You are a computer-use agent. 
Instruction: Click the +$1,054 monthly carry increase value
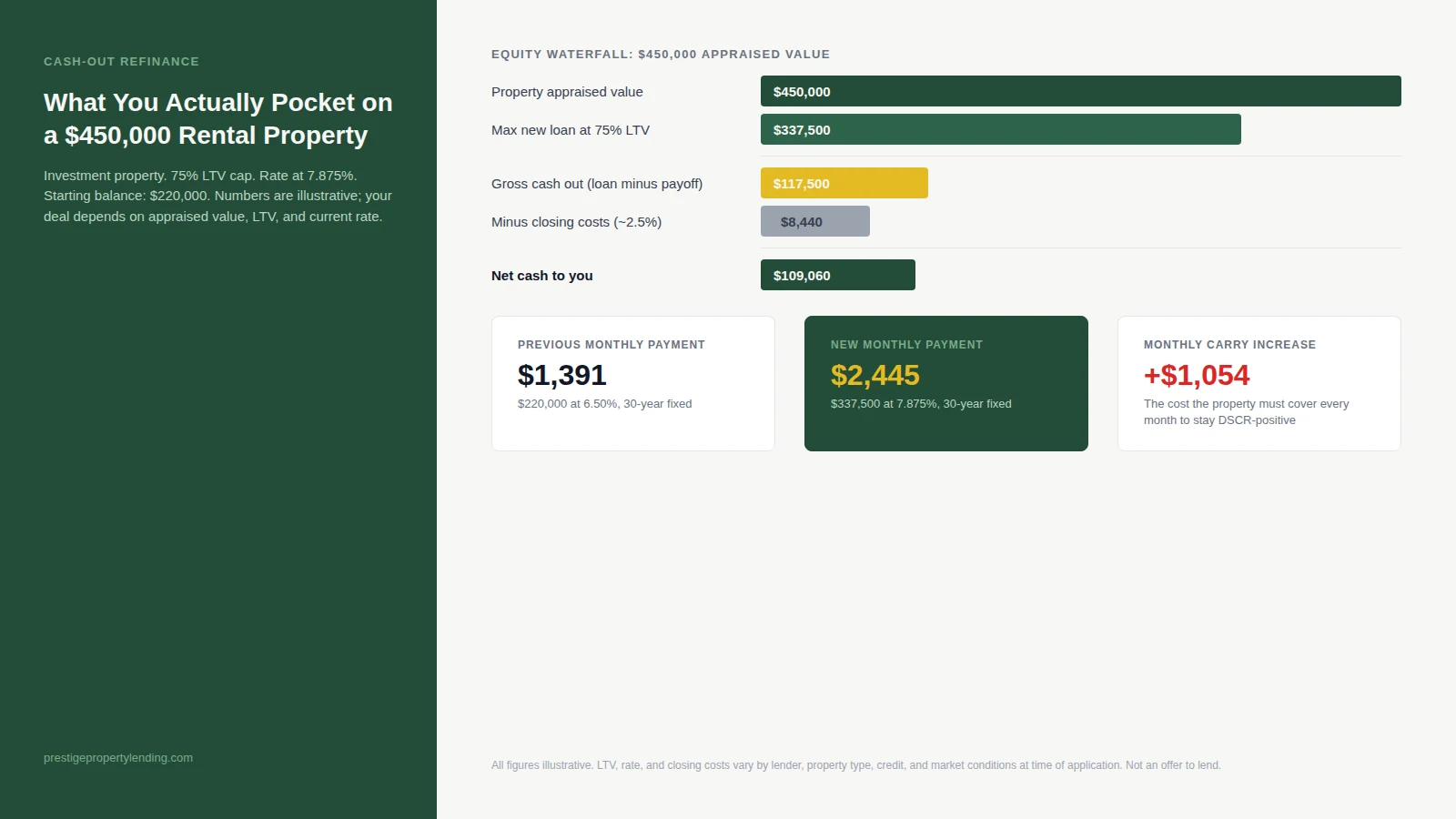tap(1197, 375)
